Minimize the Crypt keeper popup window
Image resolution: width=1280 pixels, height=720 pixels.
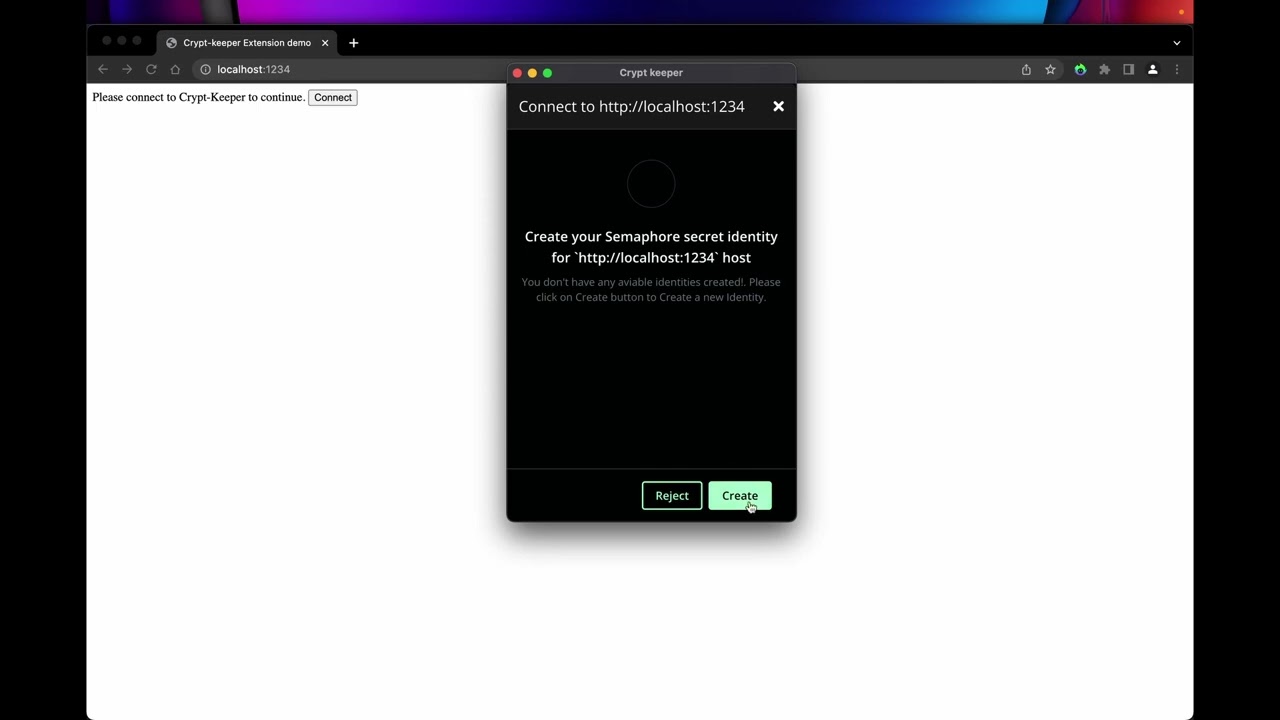point(532,73)
